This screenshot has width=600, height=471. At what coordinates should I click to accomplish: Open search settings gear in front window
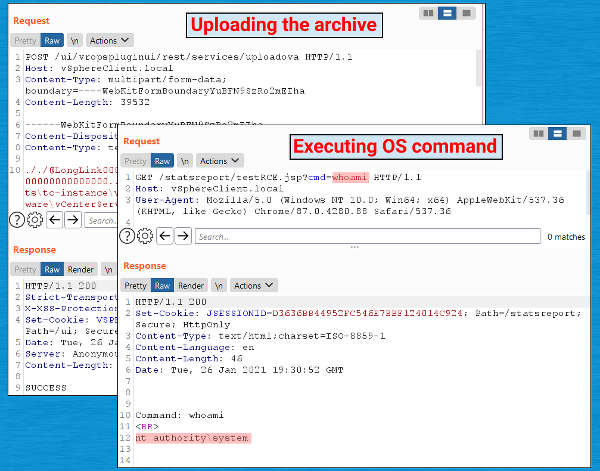[145, 236]
